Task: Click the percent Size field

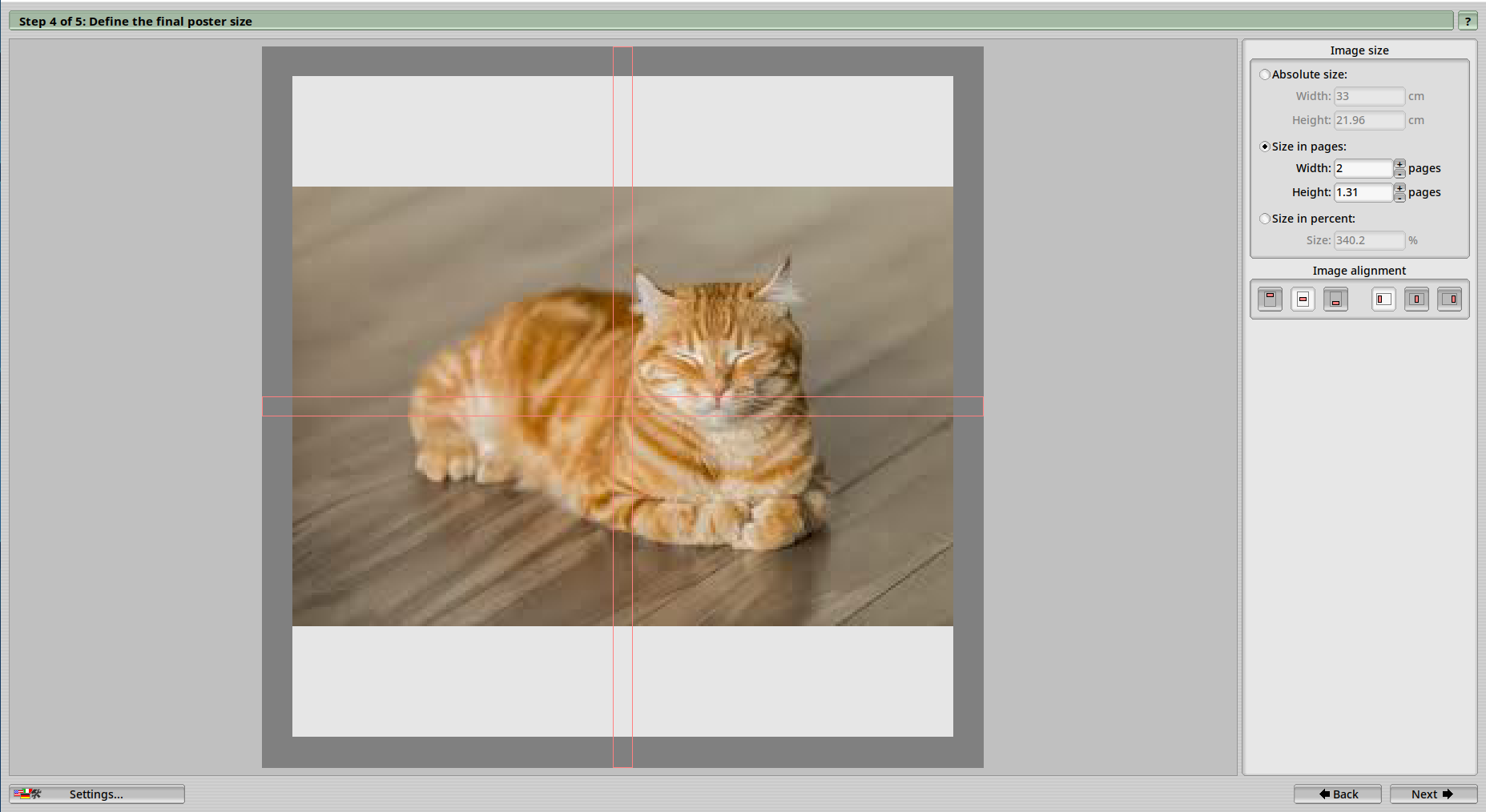Action: click(1369, 240)
